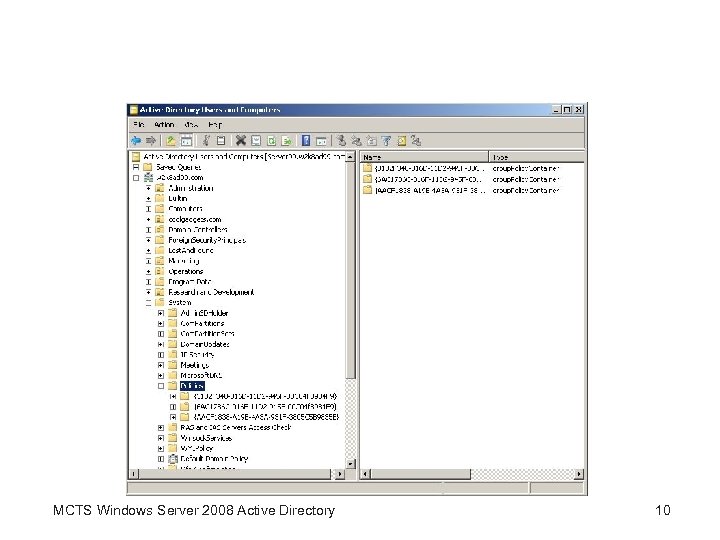Select the ComPartitions node

(202, 323)
